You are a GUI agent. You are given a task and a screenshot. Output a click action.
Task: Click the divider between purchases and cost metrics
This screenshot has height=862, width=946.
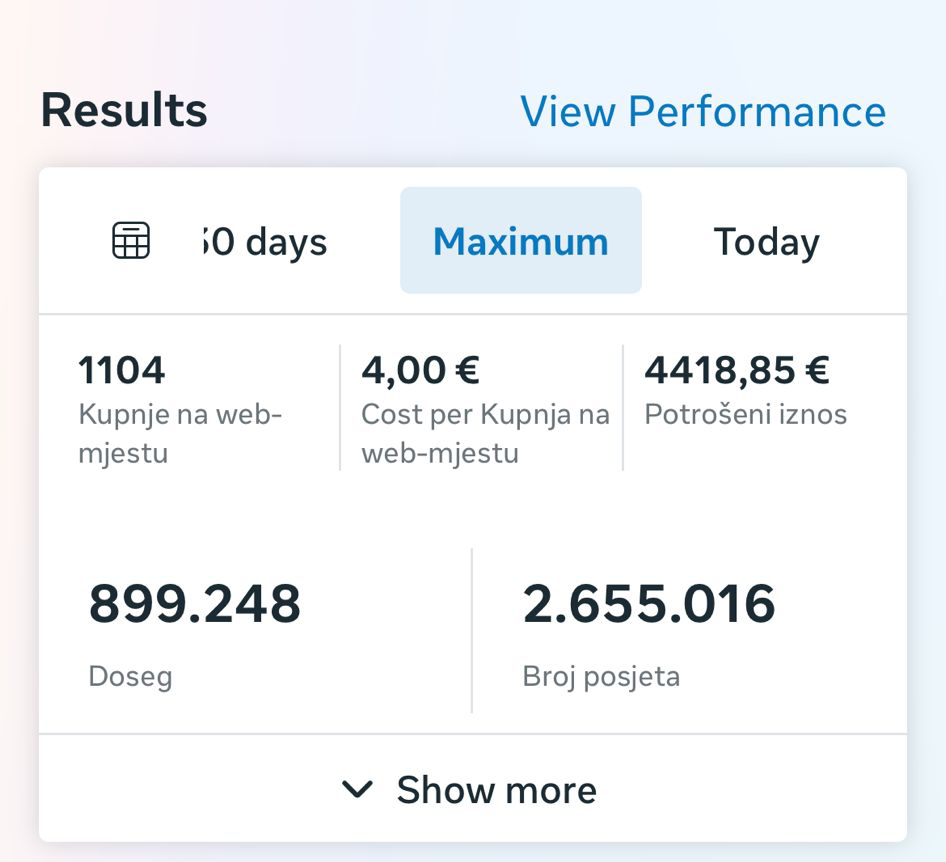tap(340, 407)
